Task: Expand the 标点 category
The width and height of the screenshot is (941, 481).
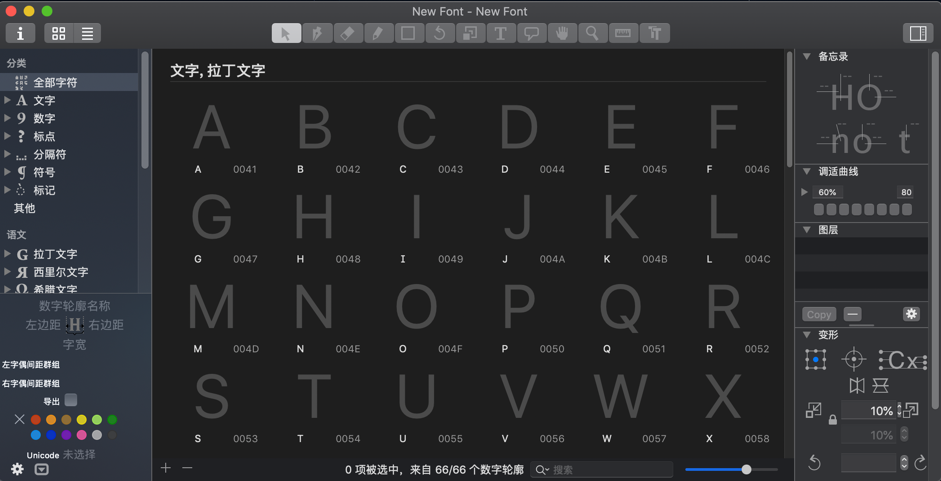Action: tap(7, 136)
